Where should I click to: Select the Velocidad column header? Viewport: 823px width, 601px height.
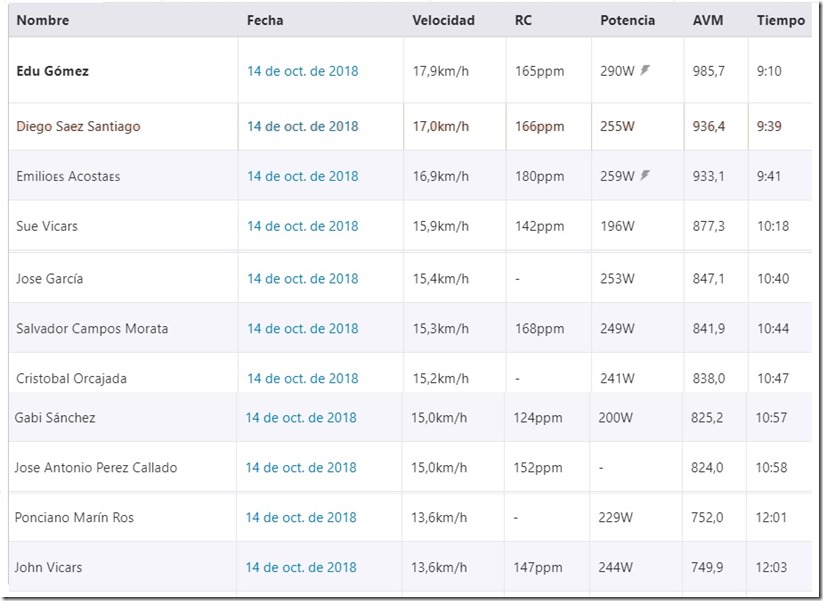(x=444, y=20)
